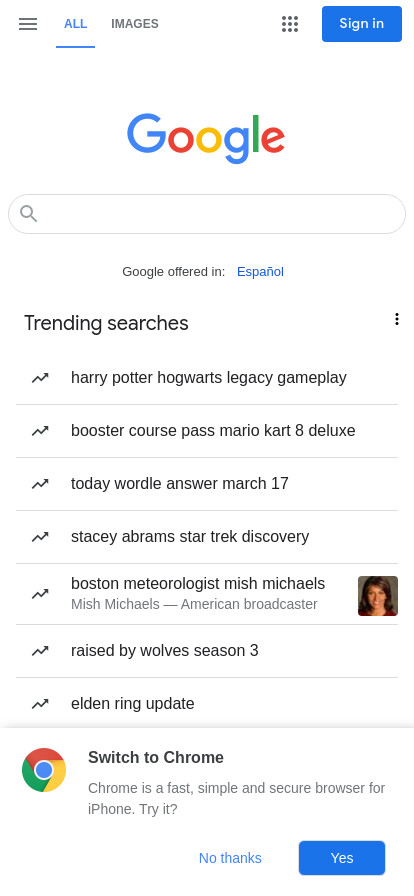This screenshot has height=896, width=414.
Task: Accept switching to Chrome with Yes
Action: pos(342,858)
